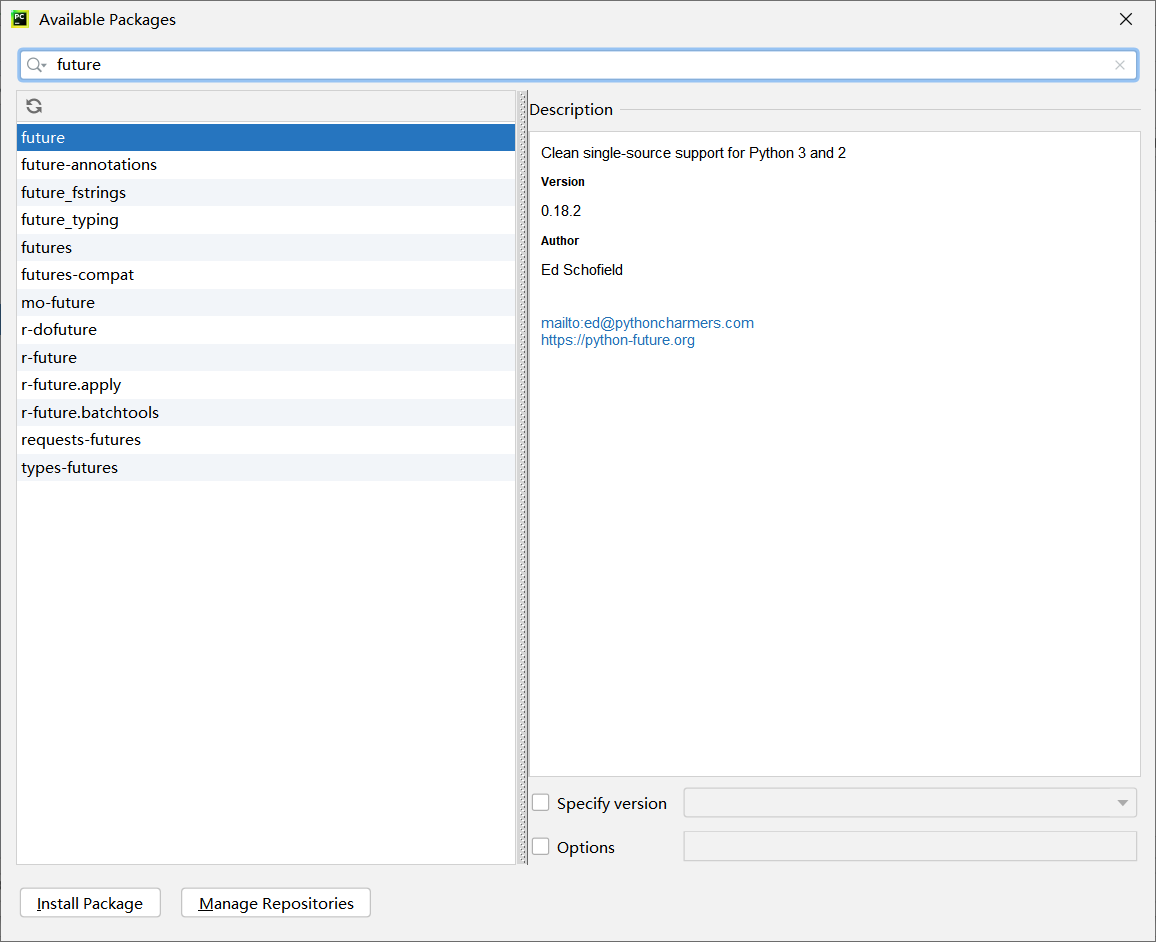Select the future_typing package
Image resolution: width=1156 pixels, height=942 pixels.
[x=265, y=220]
